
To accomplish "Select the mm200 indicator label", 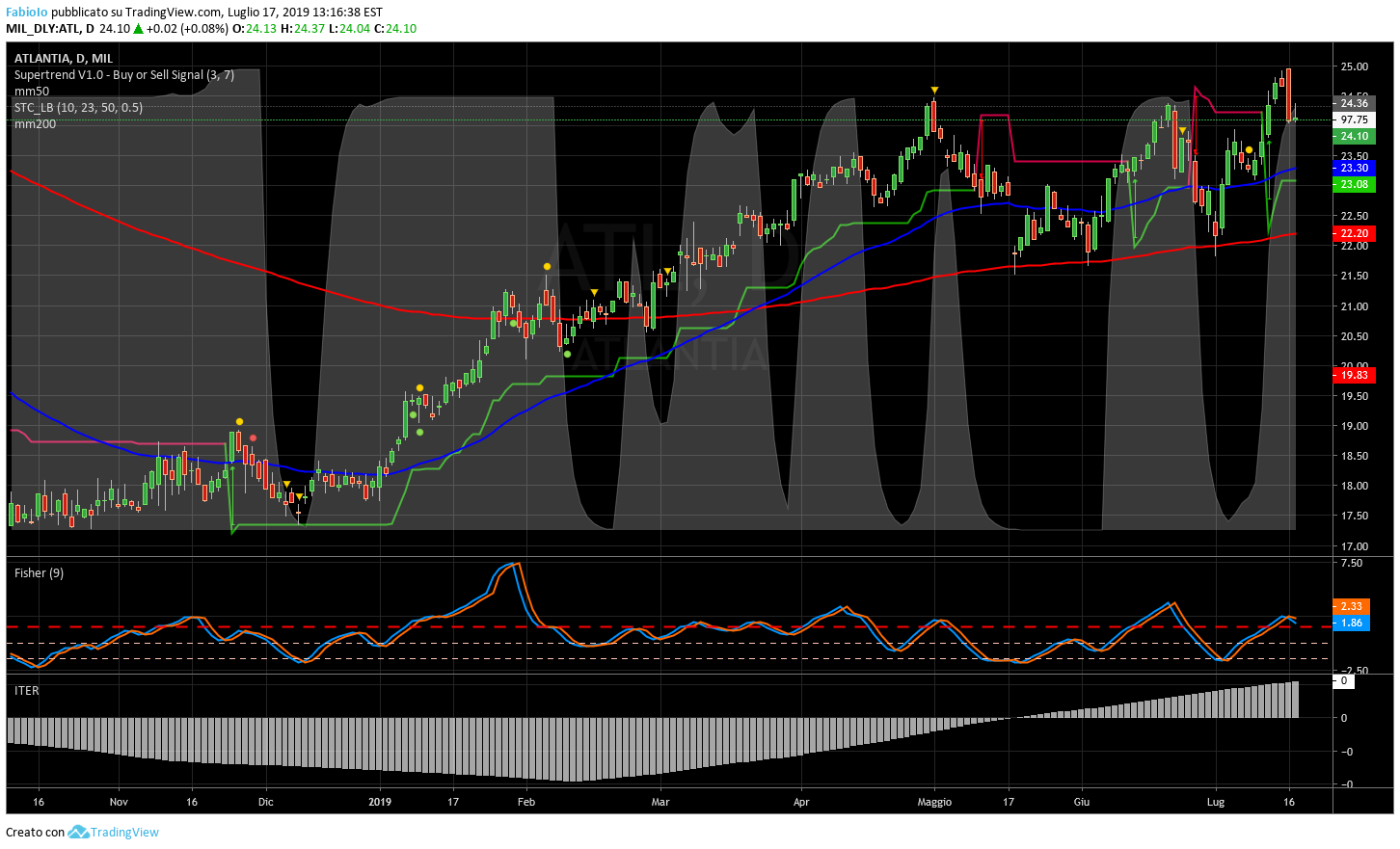I will [x=35, y=124].
